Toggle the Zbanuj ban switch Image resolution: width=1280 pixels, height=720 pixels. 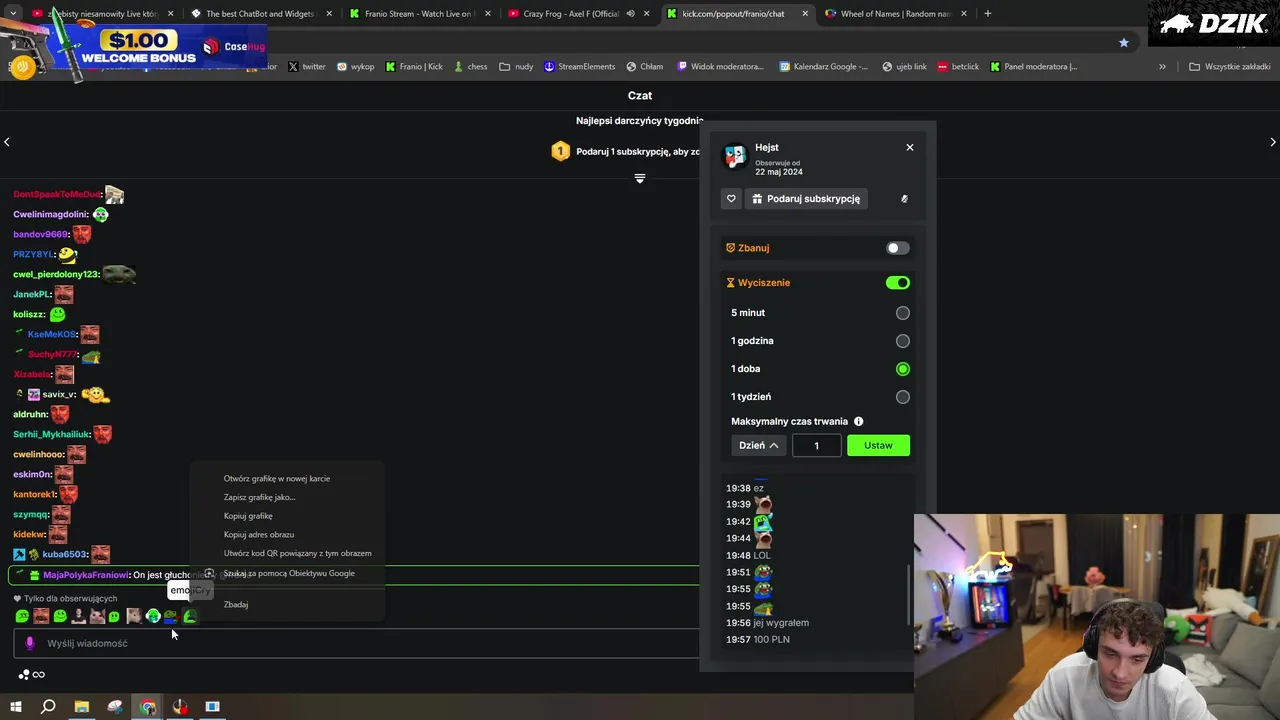[898, 248]
